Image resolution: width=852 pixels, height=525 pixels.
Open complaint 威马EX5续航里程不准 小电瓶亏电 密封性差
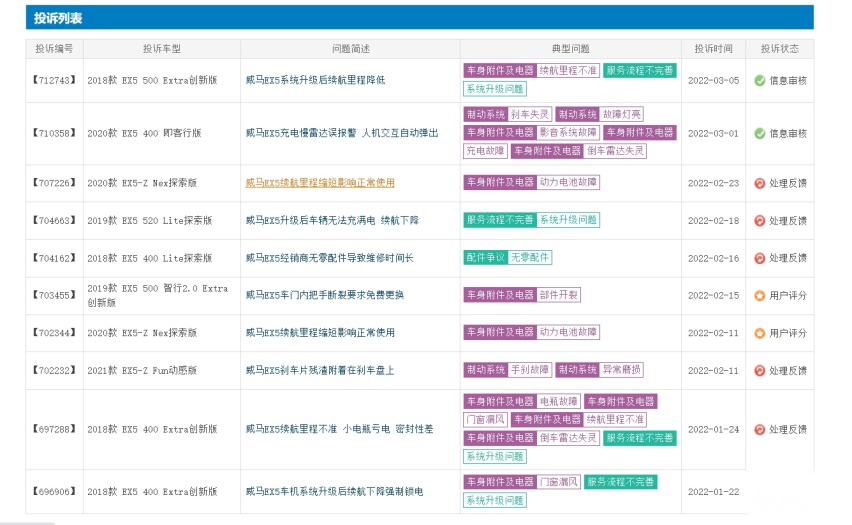(340, 429)
